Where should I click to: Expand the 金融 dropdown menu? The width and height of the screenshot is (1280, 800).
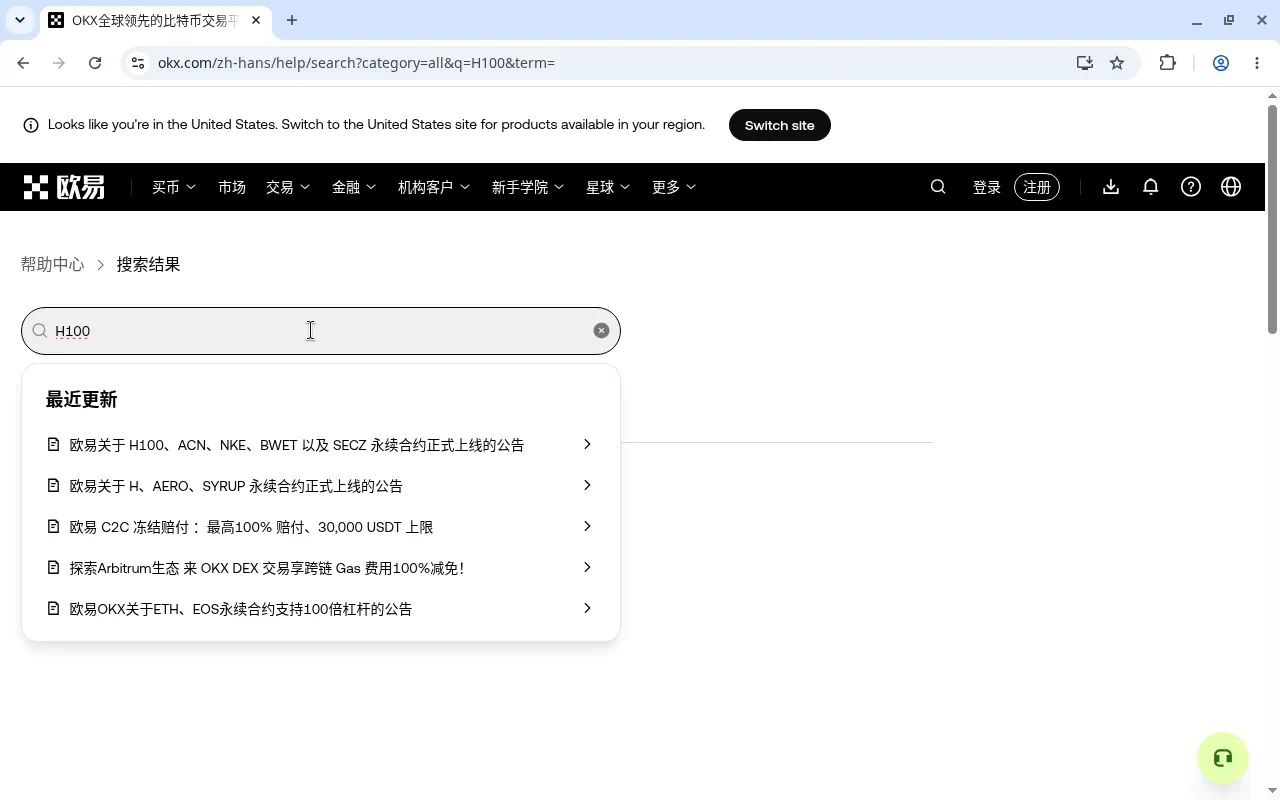coord(354,187)
